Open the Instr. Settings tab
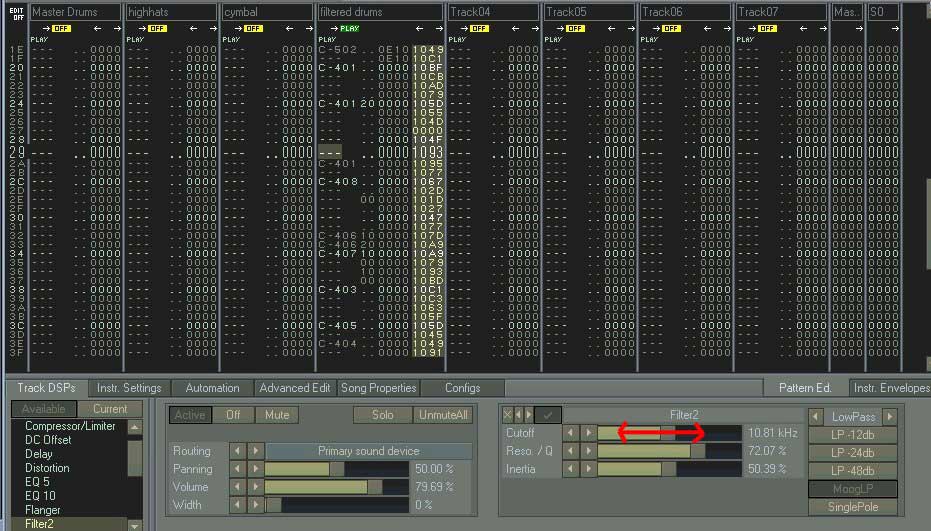Image resolution: width=931 pixels, height=531 pixels. point(129,388)
